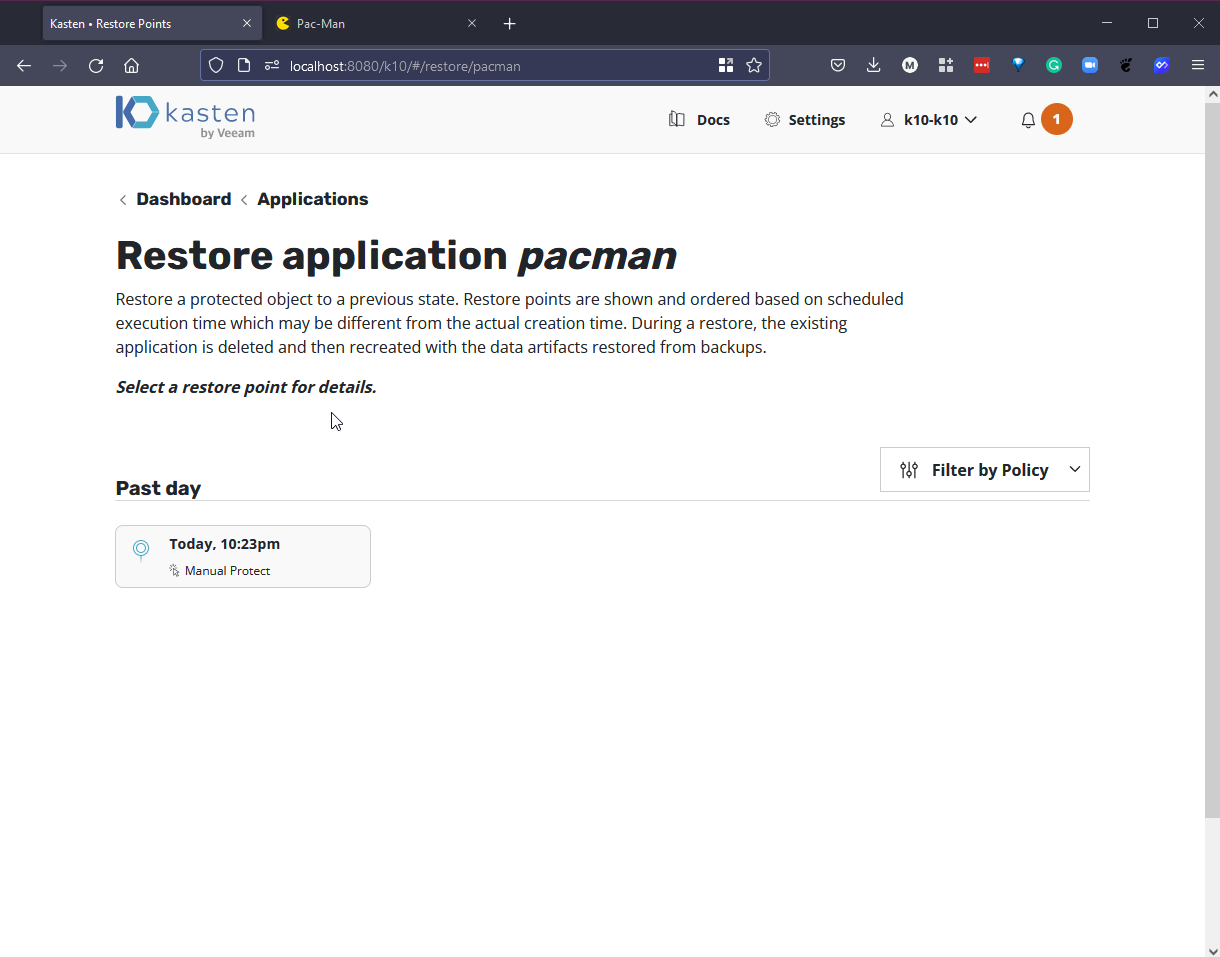Screen dimensions: 1220x957
Task: Open the notifications bell icon
Action: [1028, 120]
